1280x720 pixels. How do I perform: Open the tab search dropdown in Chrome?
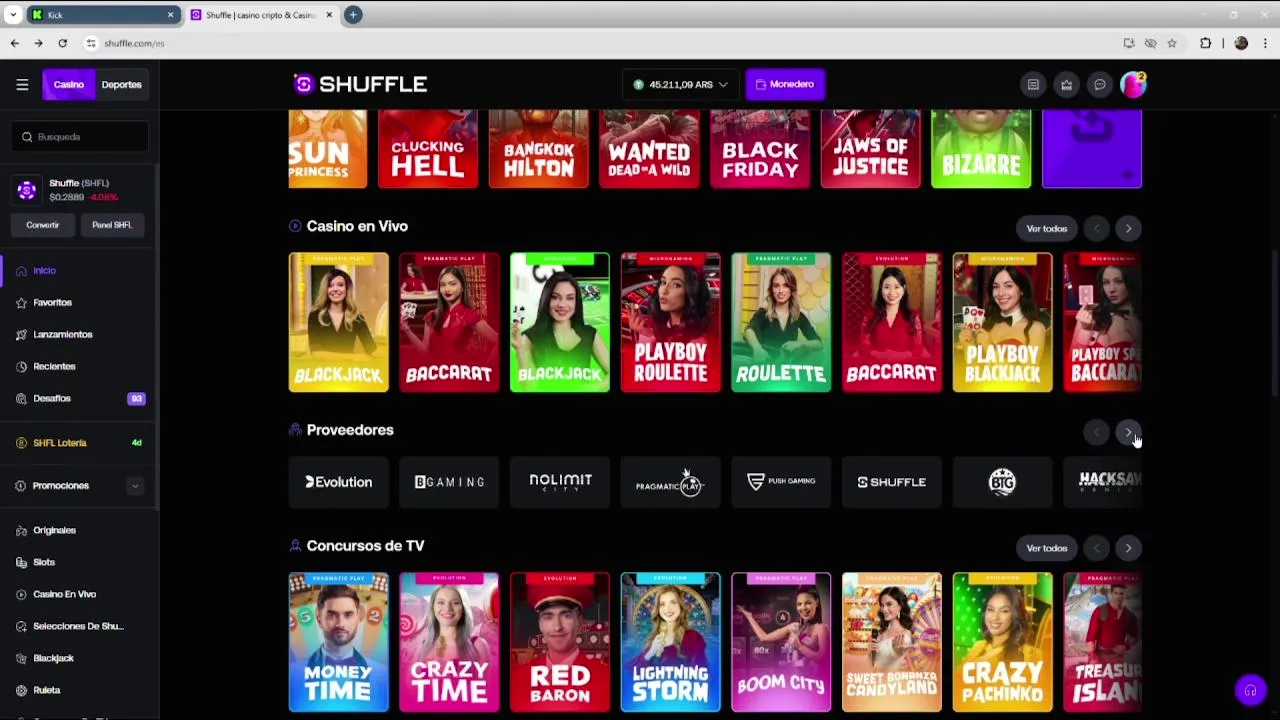pyautogui.click(x=12, y=15)
